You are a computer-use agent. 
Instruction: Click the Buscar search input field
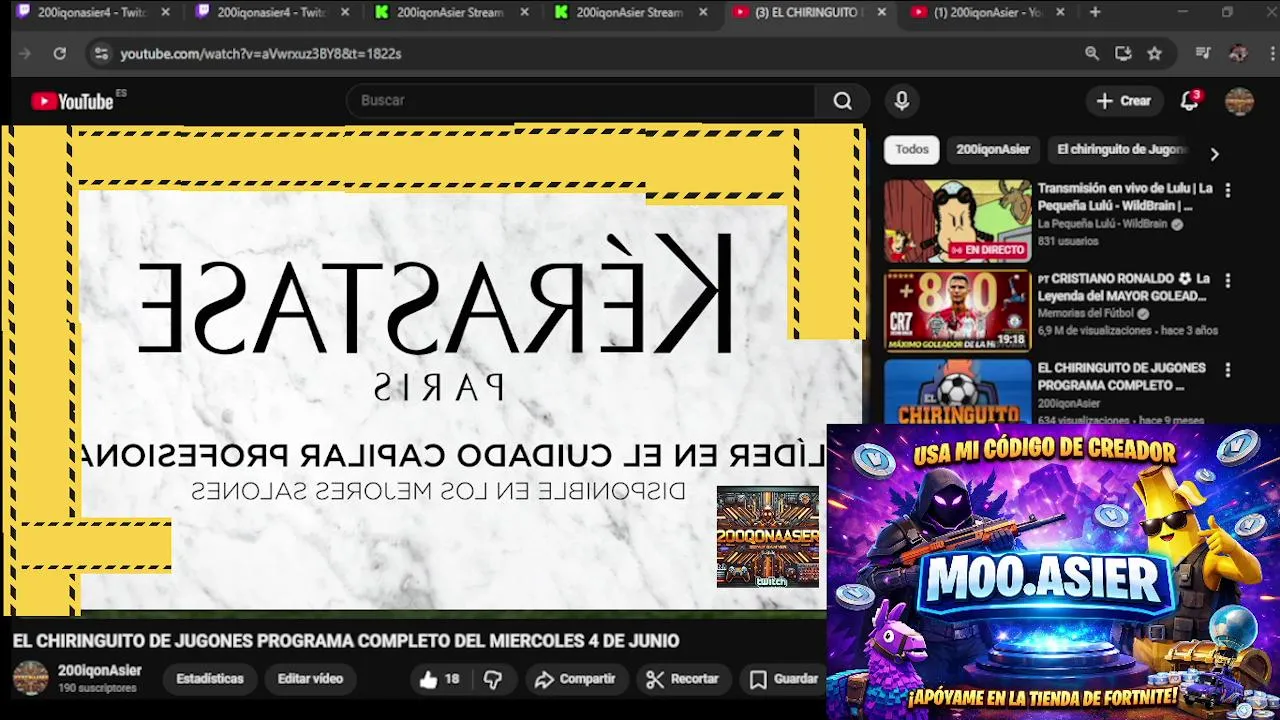582,101
